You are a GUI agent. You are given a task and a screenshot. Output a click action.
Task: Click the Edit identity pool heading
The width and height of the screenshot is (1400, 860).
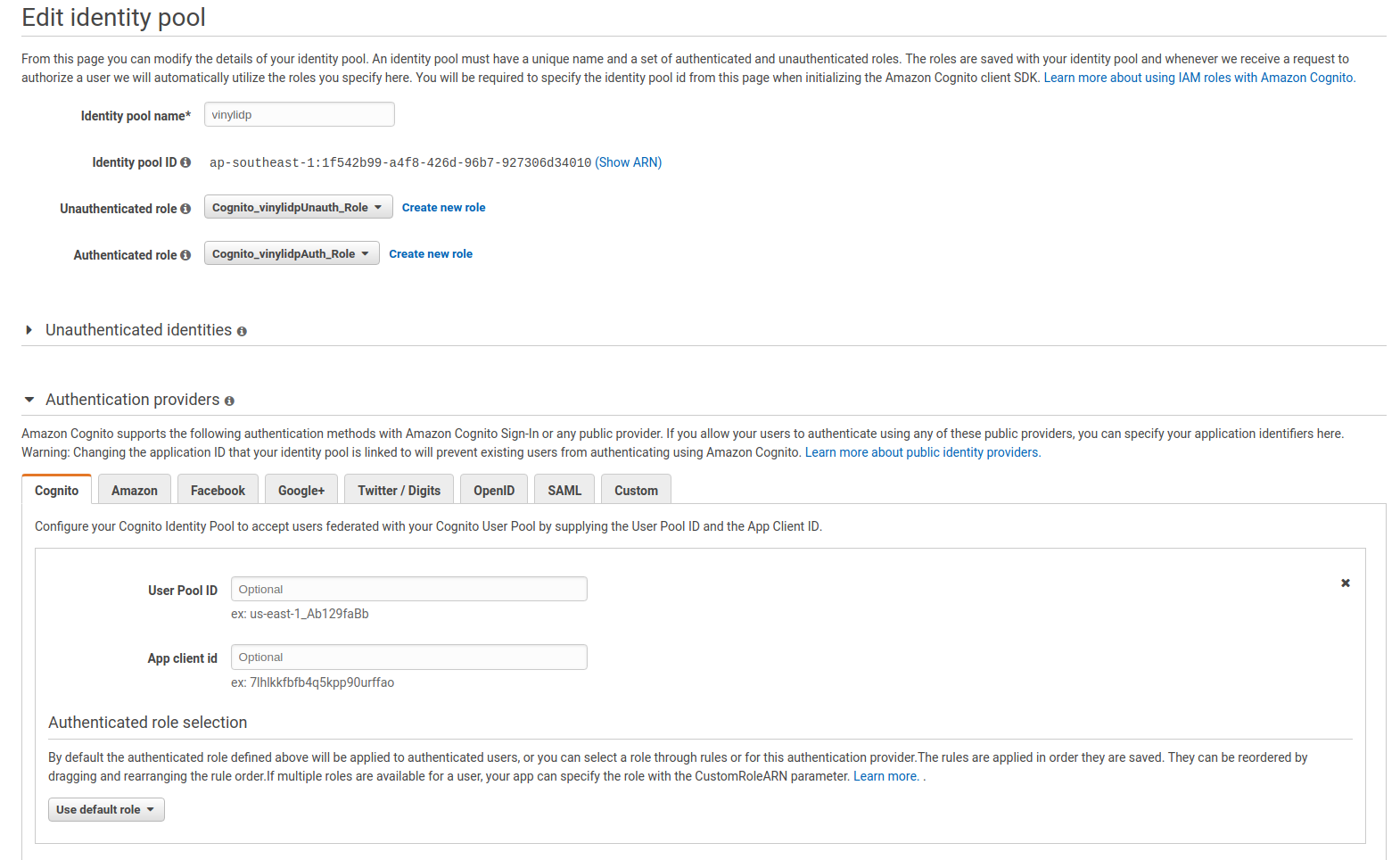(x=113, y=18)
